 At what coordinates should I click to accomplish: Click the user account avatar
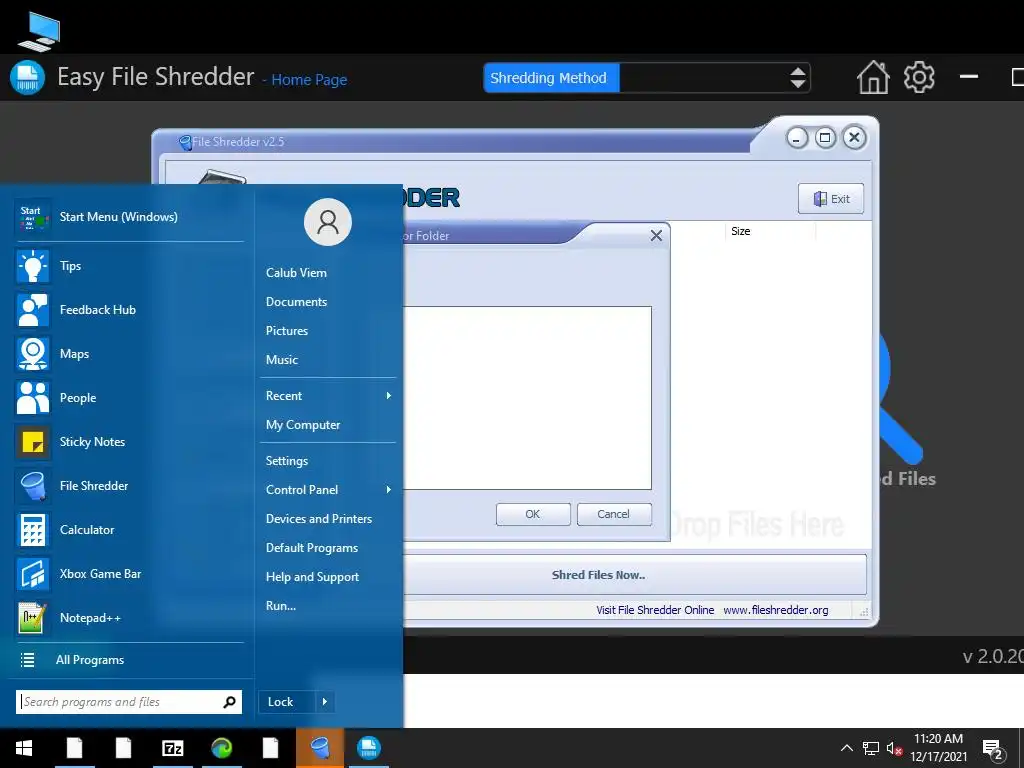[328, 222]
